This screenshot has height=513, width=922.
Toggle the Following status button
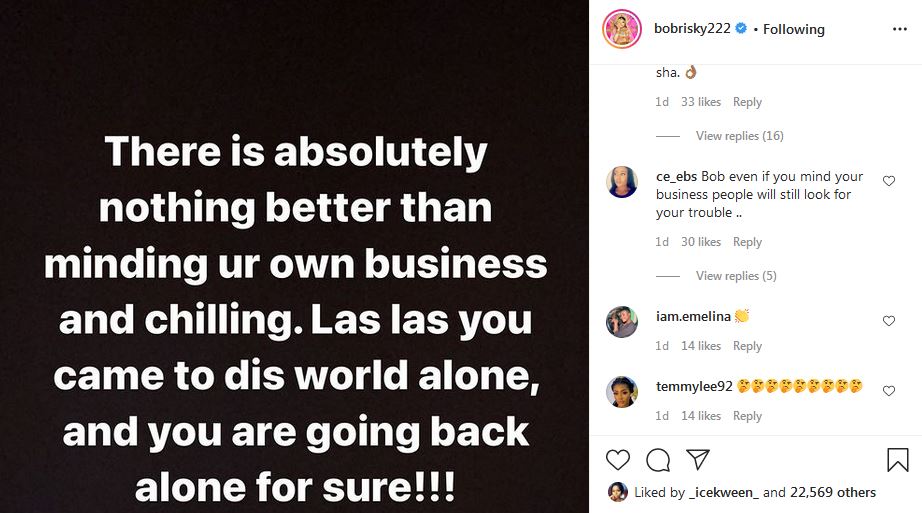pyautogui.click(x=794, y=29)
